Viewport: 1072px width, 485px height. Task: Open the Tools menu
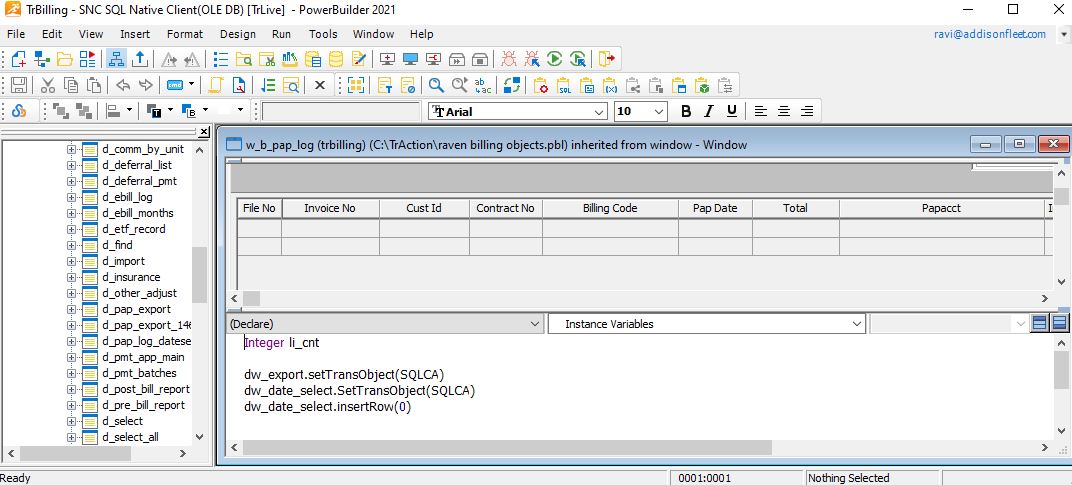point(323,34)
